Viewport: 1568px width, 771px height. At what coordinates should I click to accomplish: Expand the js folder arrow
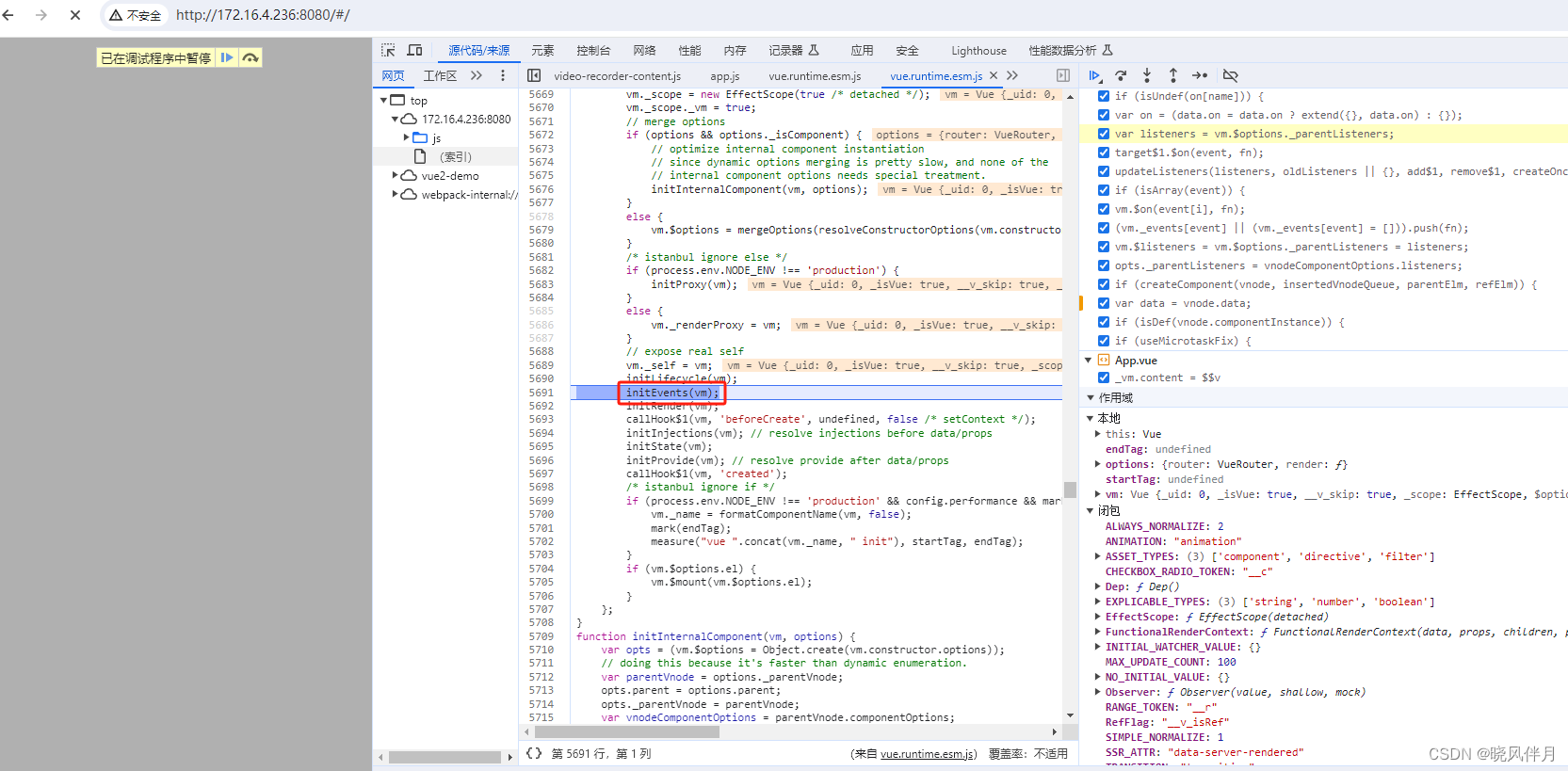(x=406, y=138)
